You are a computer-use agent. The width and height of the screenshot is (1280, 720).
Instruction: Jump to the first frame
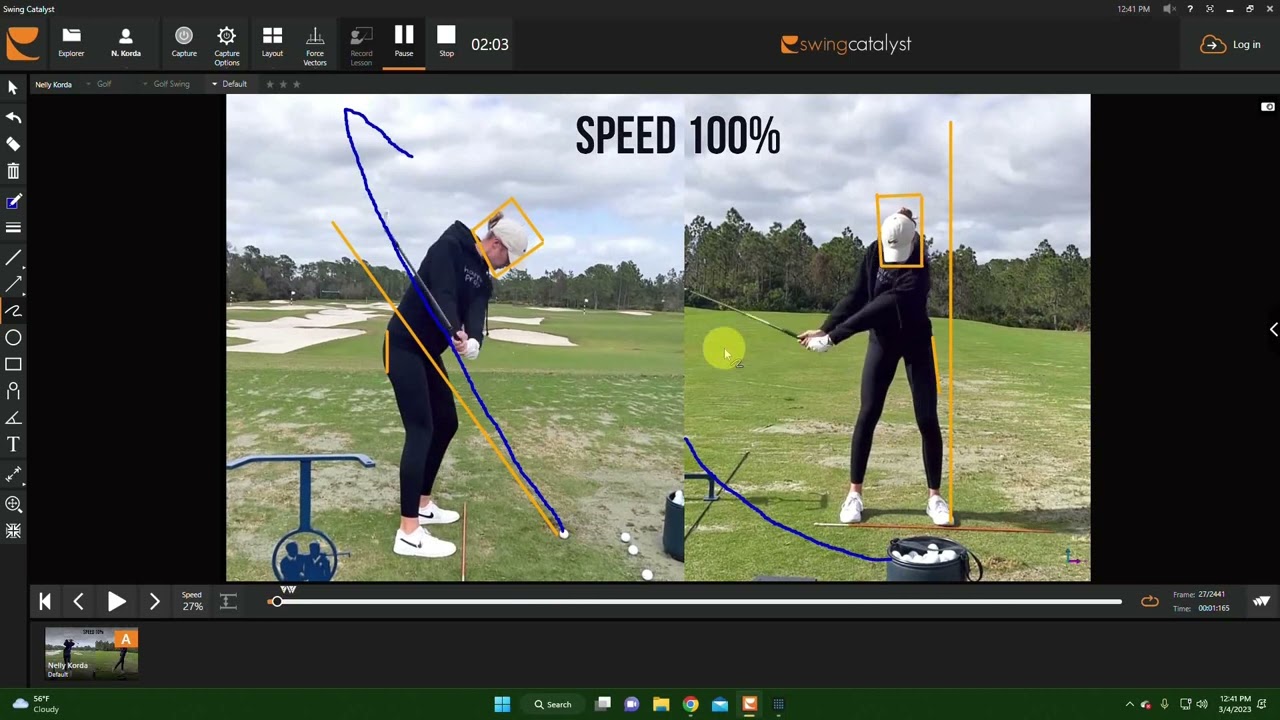(44, 601)
